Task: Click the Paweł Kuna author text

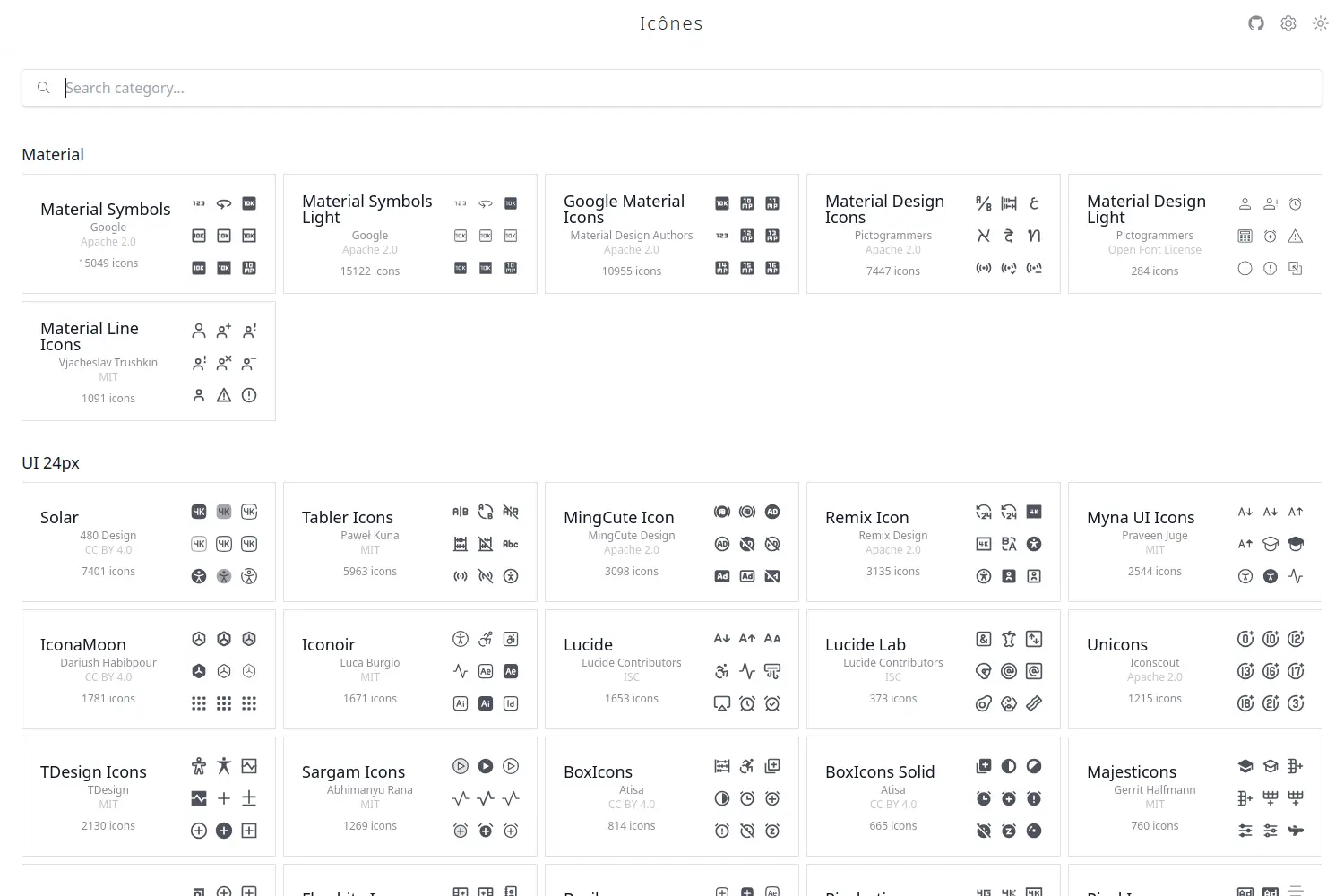Action: coord(370,536)
